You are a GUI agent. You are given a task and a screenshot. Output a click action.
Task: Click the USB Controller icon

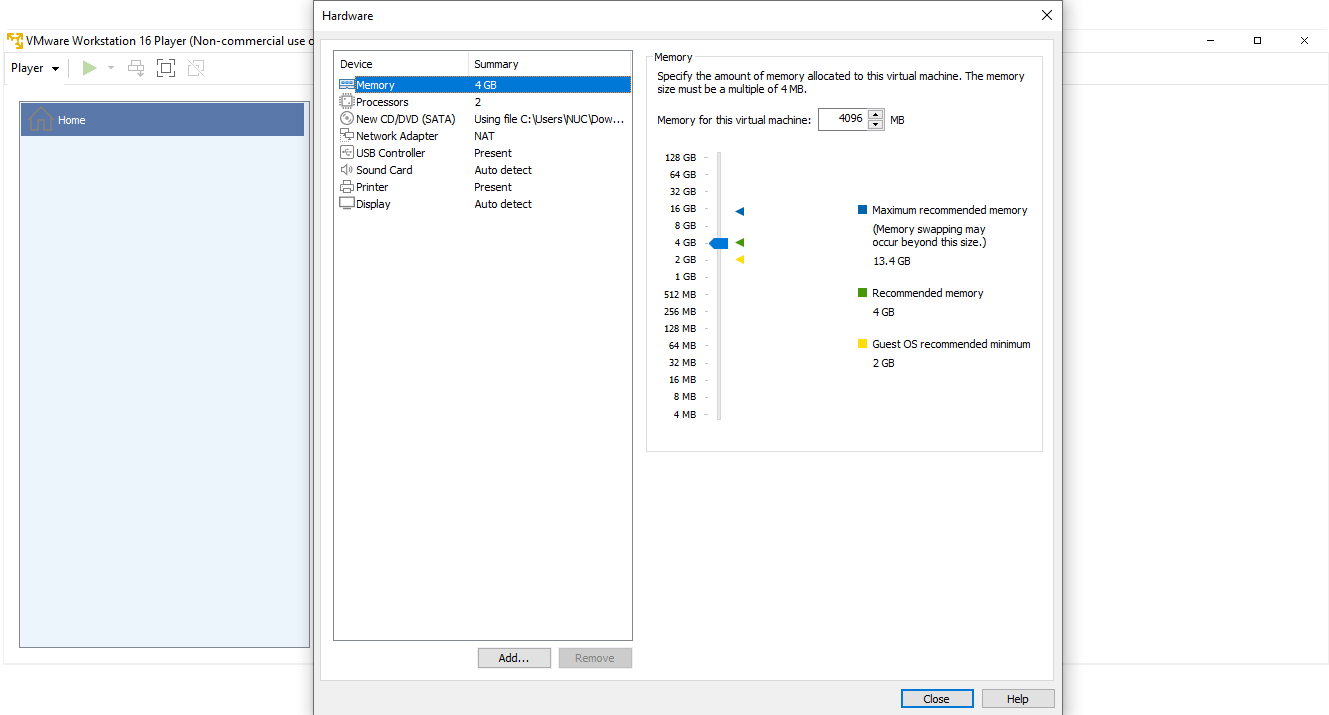[347, 153]
